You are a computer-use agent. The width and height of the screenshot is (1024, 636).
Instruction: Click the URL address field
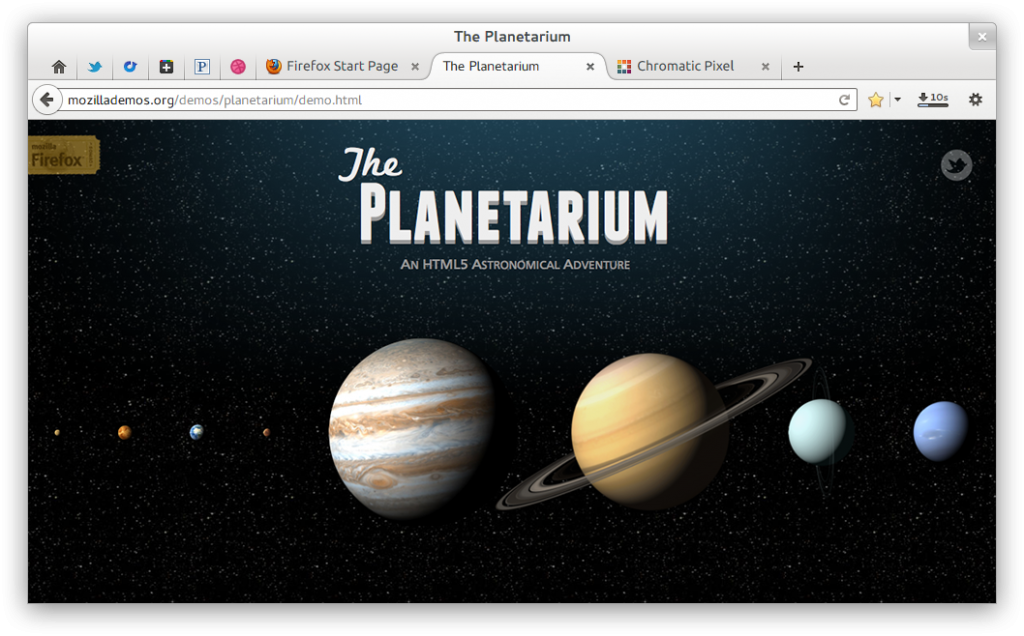451,100
